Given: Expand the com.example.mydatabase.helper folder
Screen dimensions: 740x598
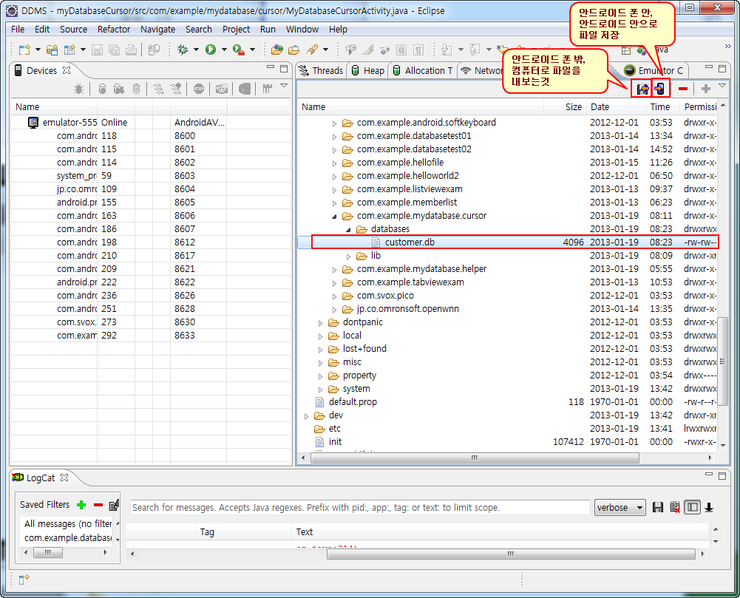Looking at the screenshot, I should pyautogui.click(x=334, y=270).
